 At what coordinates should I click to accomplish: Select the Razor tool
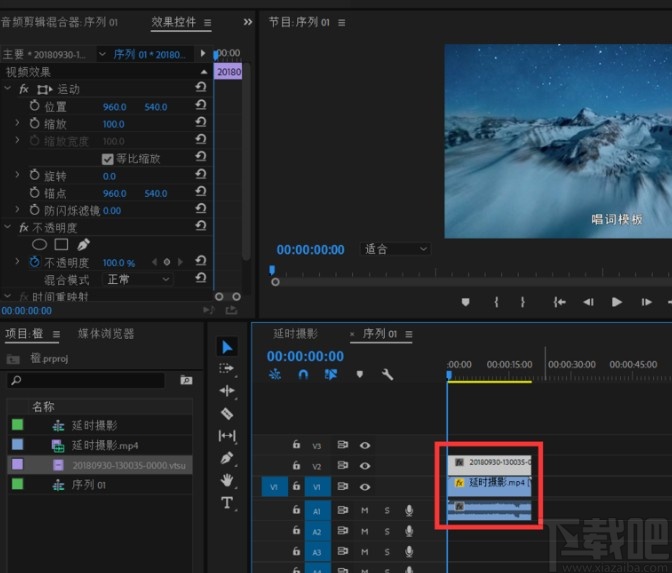tap(227, 414)
